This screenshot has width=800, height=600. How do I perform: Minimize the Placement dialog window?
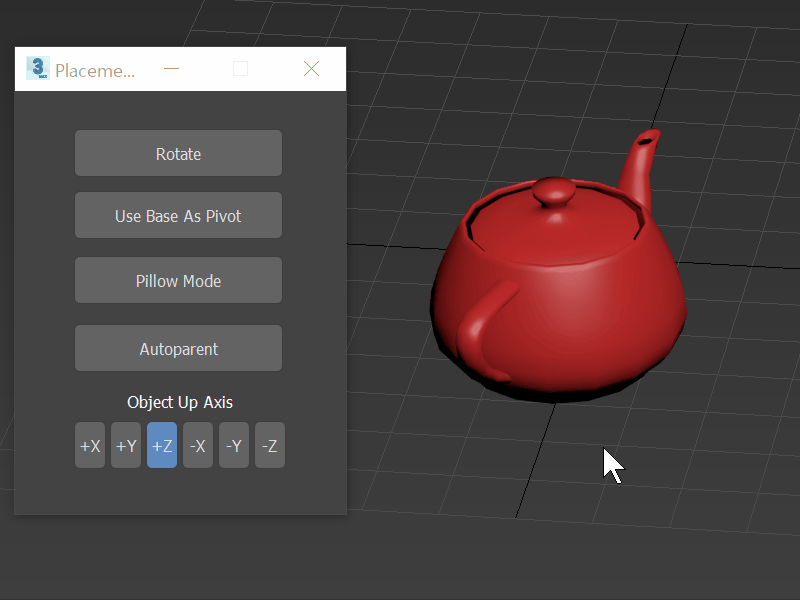(171, 69)
